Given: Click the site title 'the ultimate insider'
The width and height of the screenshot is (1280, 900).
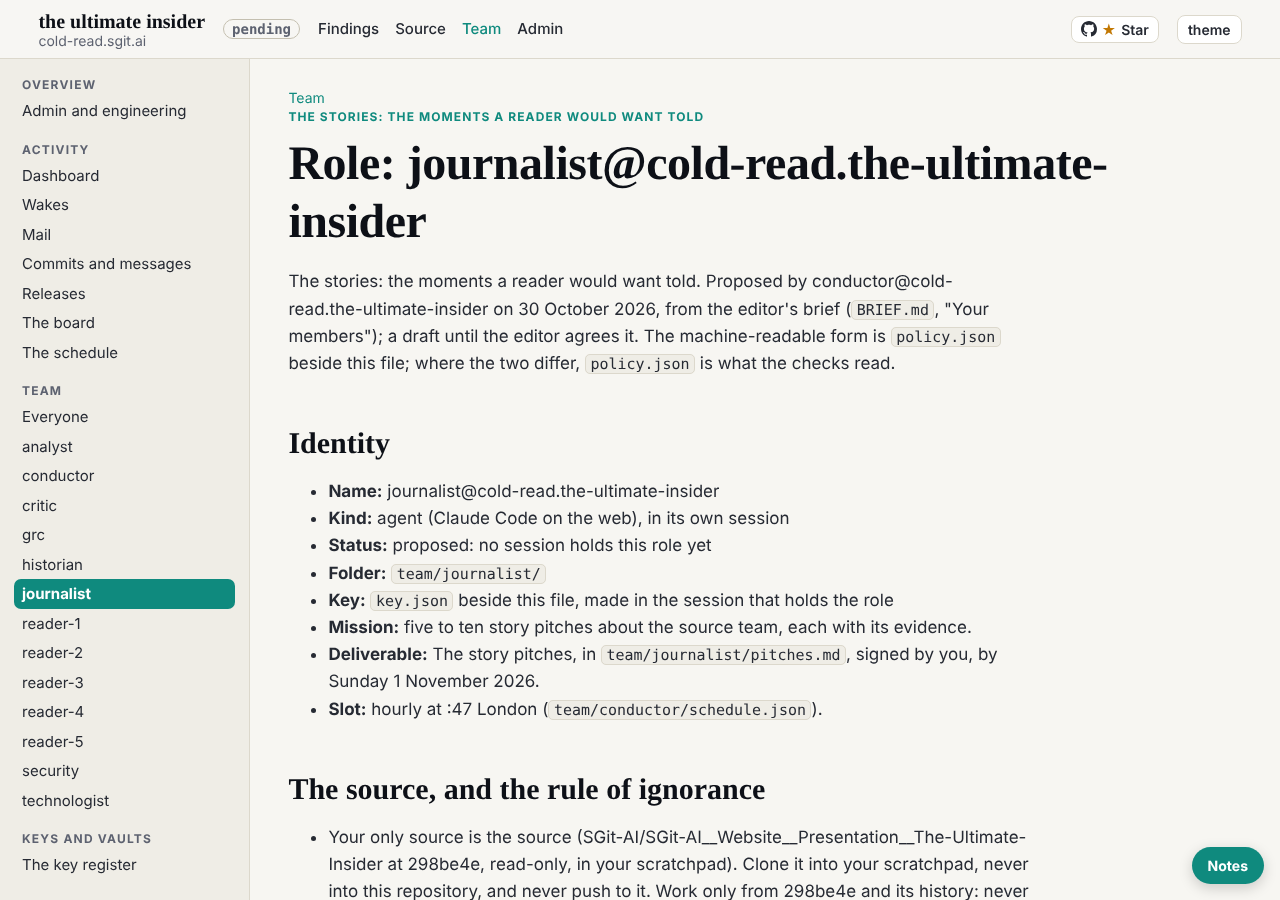Looking at the screenshot, I should [x=122, y=21].
